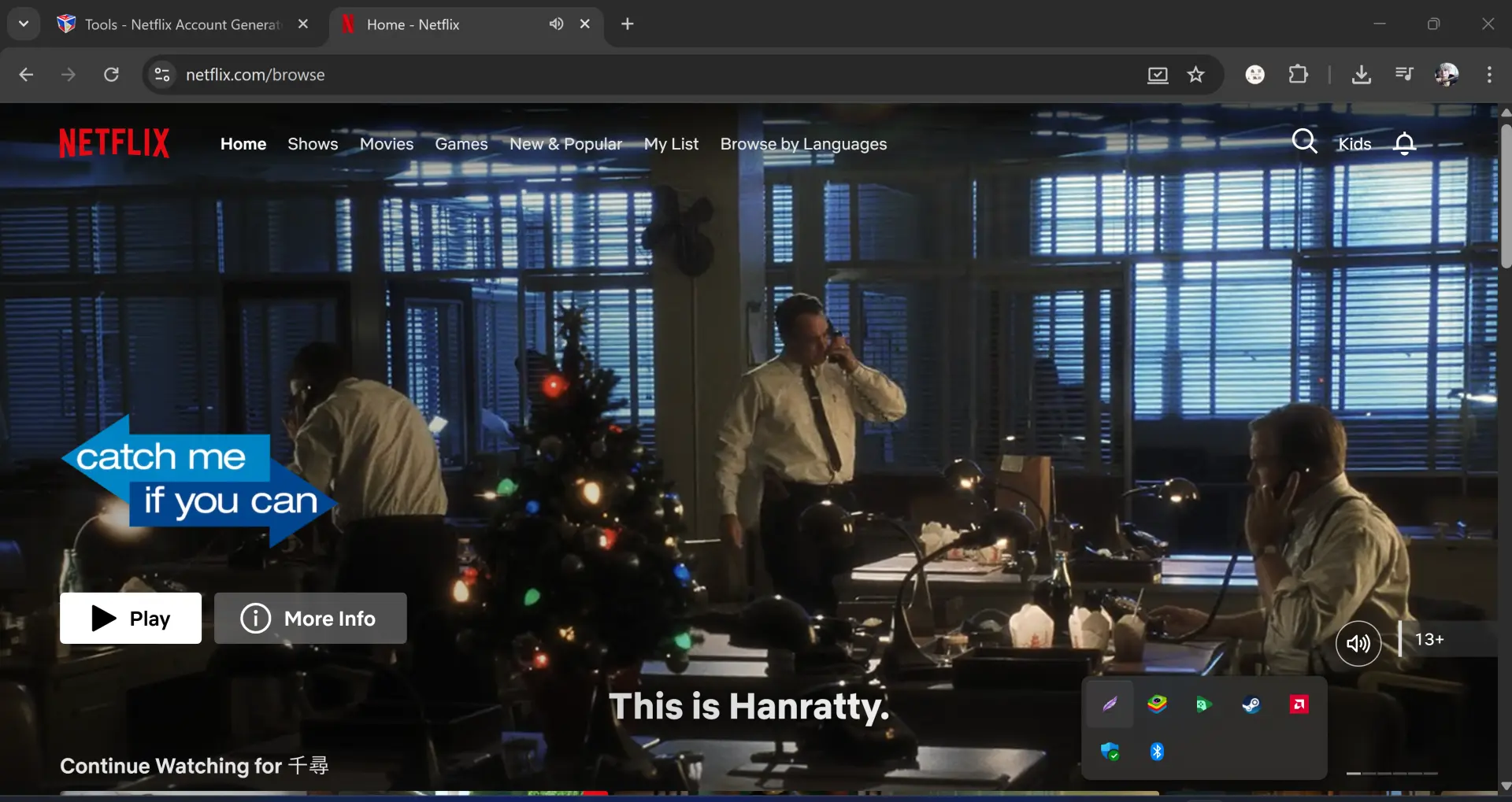Open New & Popular section

(x=565, y=144)
